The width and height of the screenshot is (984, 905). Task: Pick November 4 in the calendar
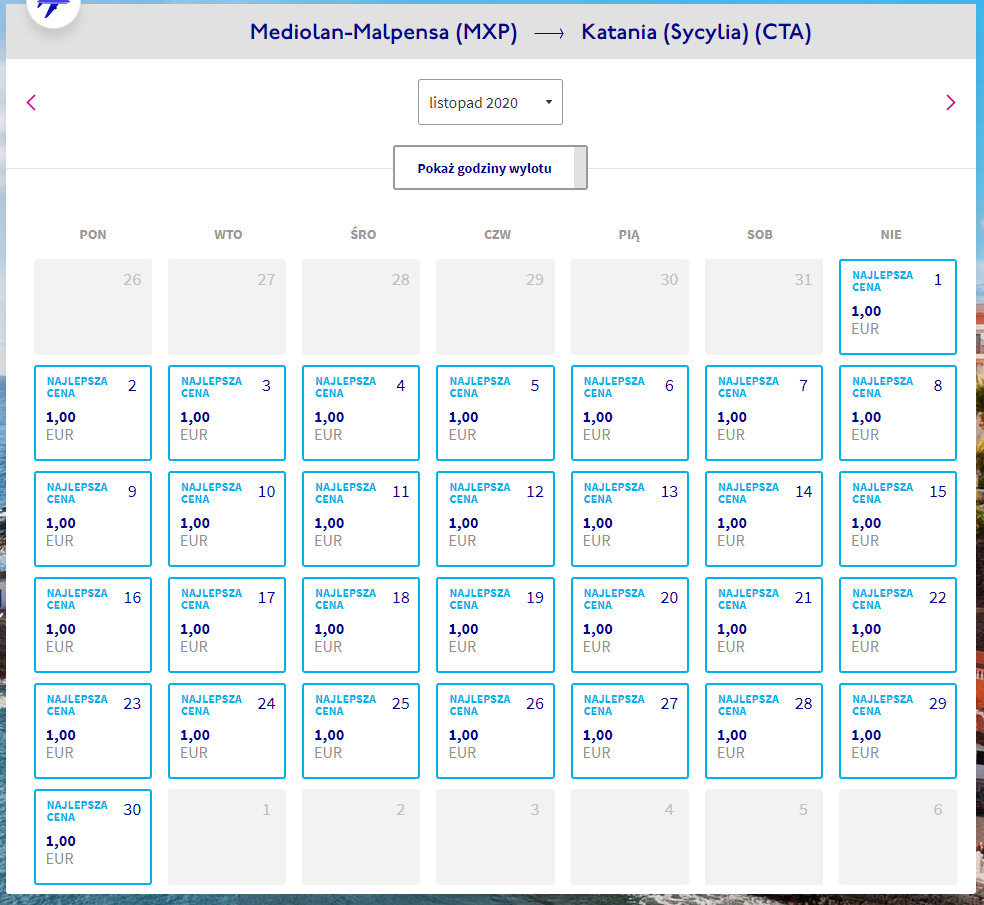(x=361, y=413)
